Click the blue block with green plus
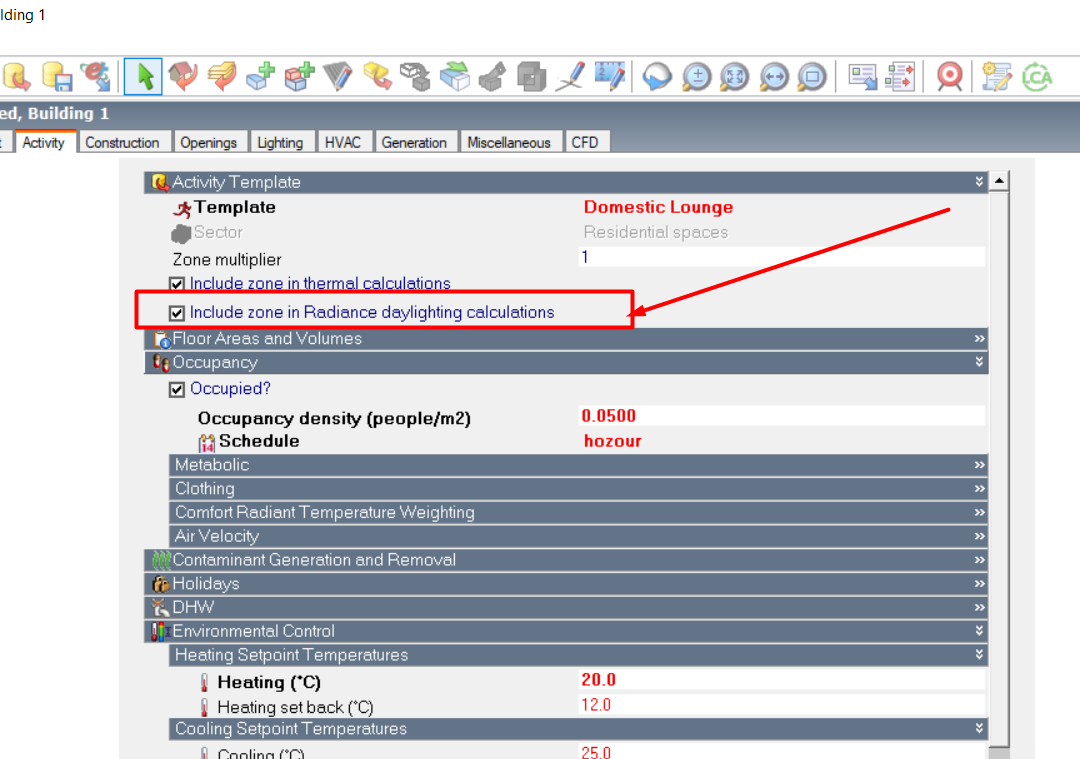 pyautogui.click(x=260, y=76)
